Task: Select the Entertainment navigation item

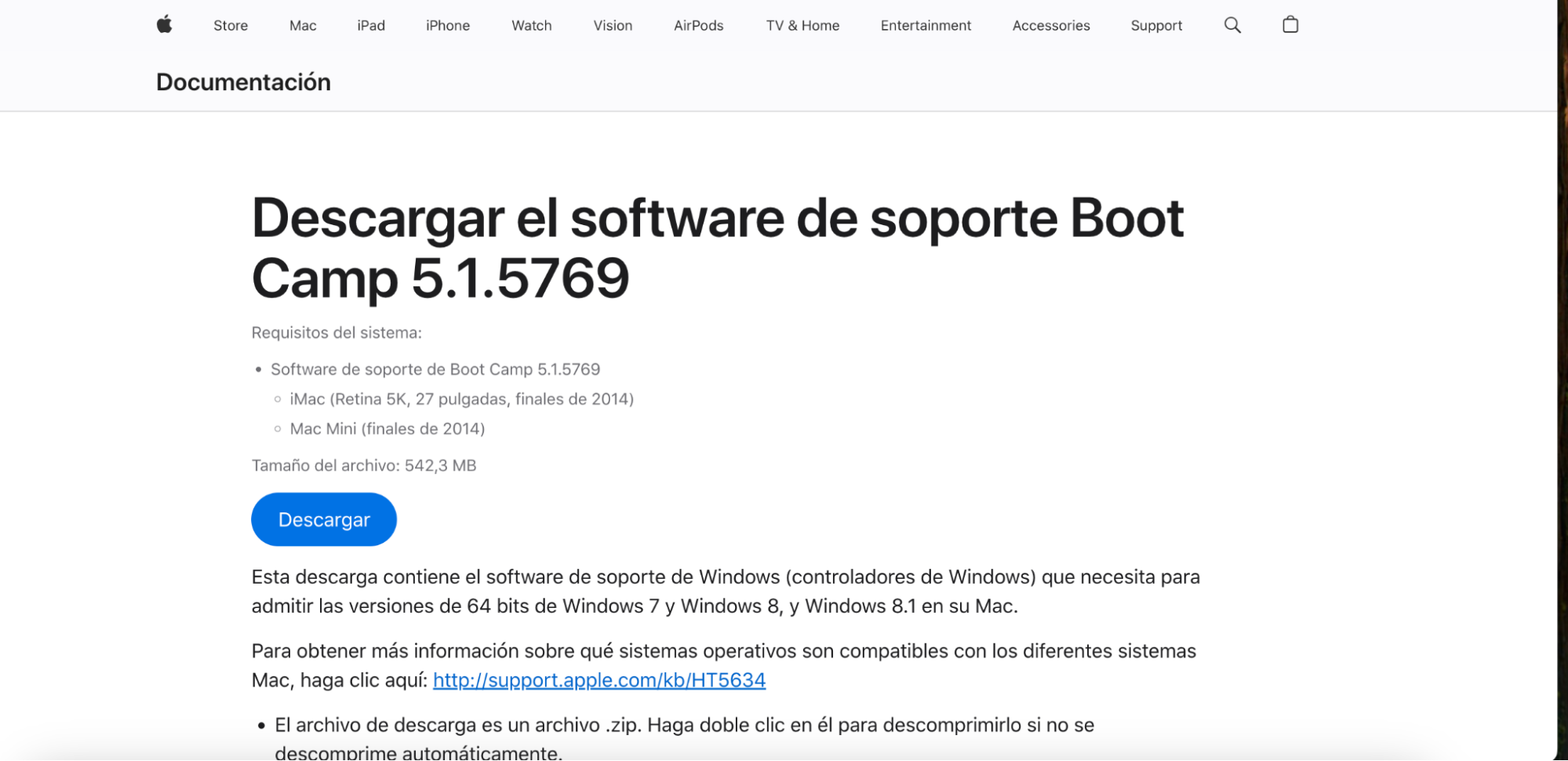Action: coord(925,25)
